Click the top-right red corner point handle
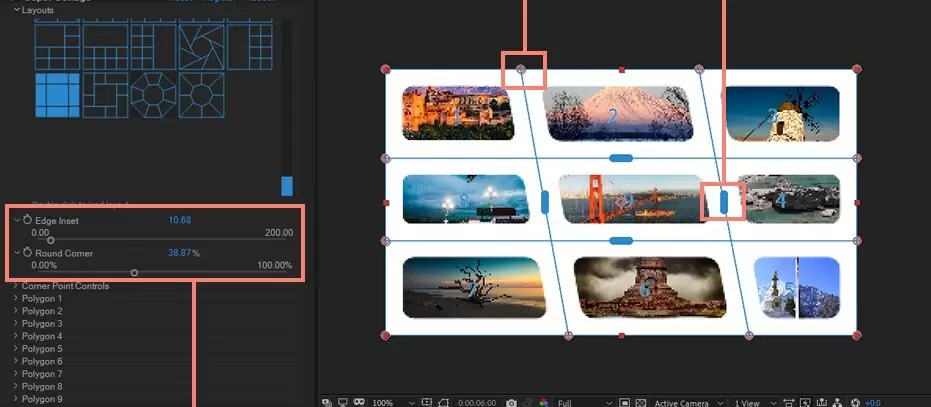 point(857,69)
